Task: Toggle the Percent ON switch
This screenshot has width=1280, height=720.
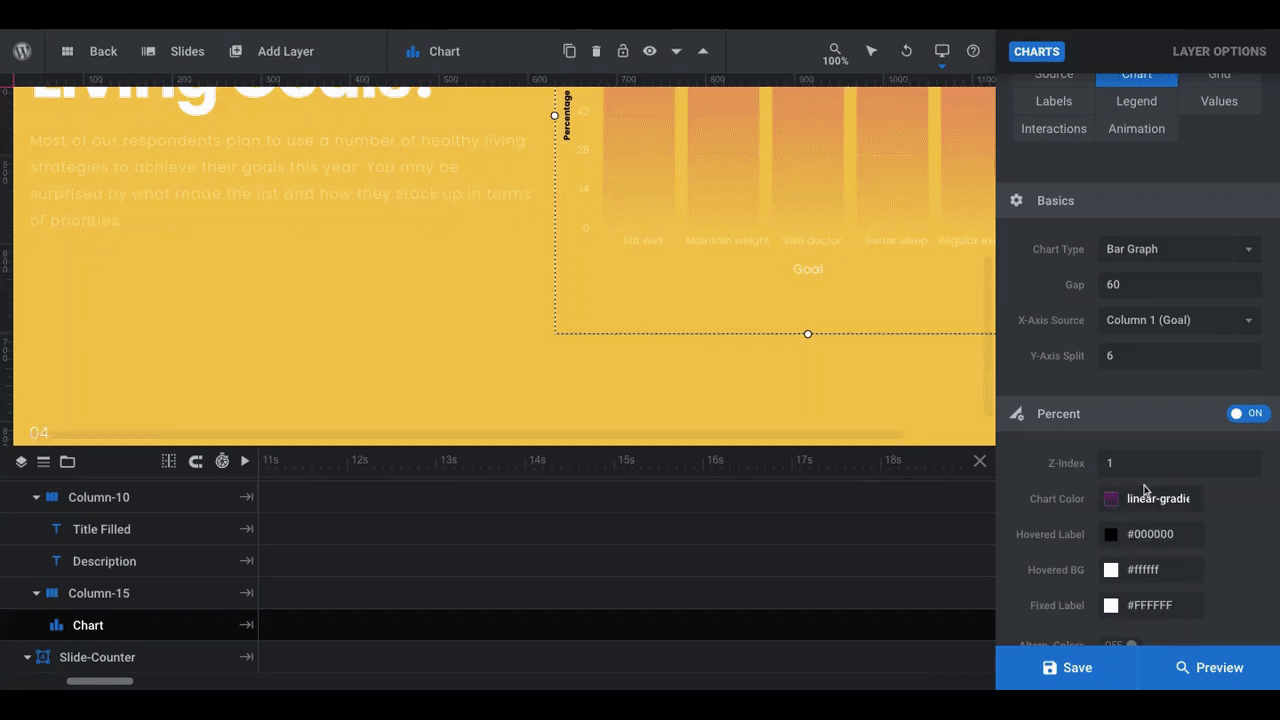Action: (1248, 413)
